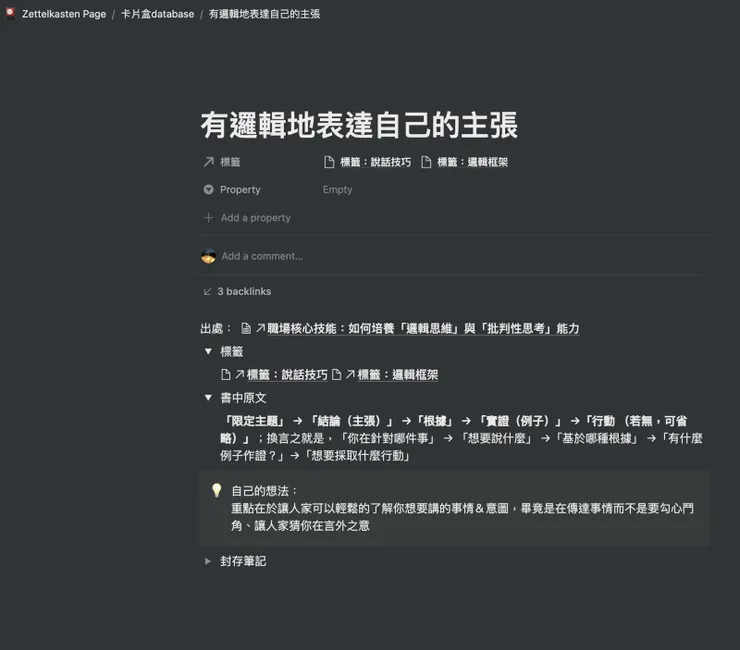The image size is (740, 650).
Task: Click page title 有邏輯地表達自己的主張
Action: 359,125
